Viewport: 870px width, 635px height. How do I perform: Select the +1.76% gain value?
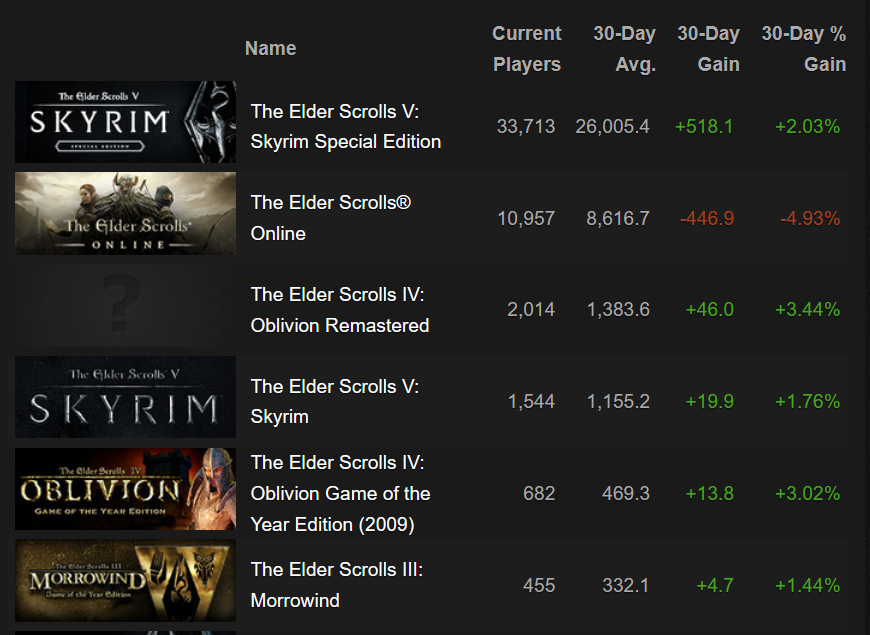(807, 401)
